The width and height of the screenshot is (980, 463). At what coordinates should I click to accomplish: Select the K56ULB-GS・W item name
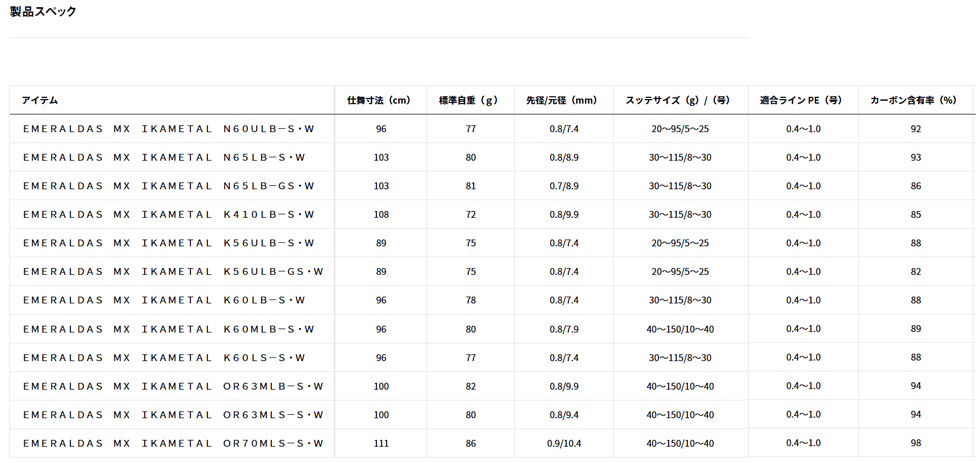coord(173,272)
